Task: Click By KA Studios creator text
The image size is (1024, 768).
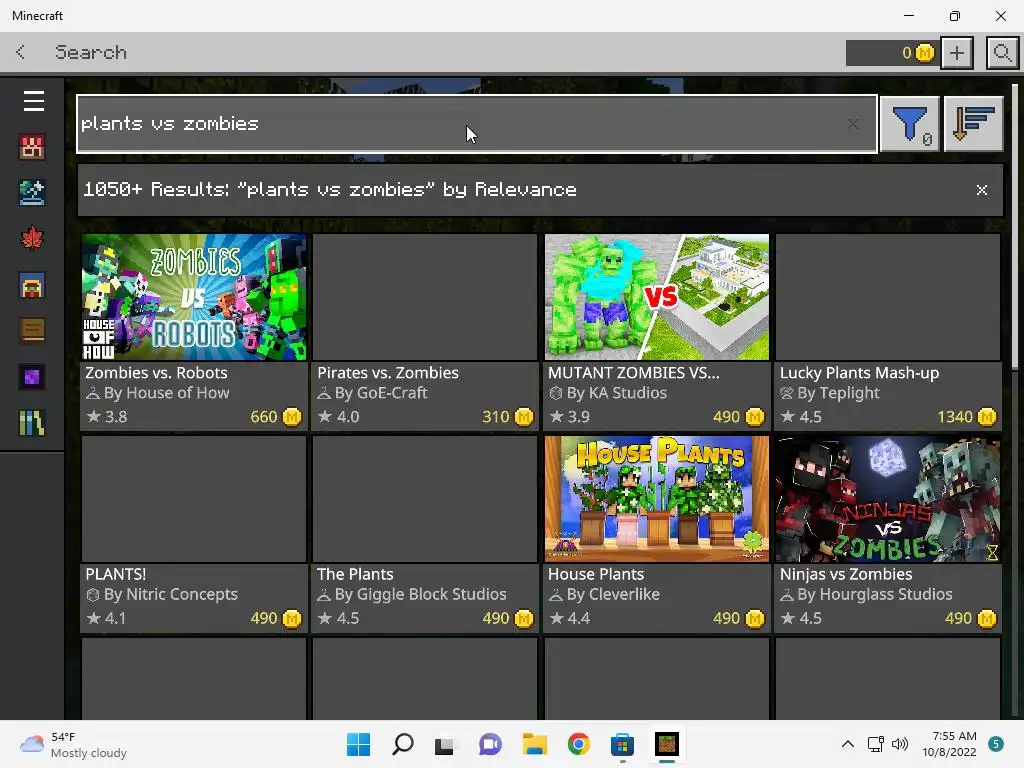Action: (616, 393)
